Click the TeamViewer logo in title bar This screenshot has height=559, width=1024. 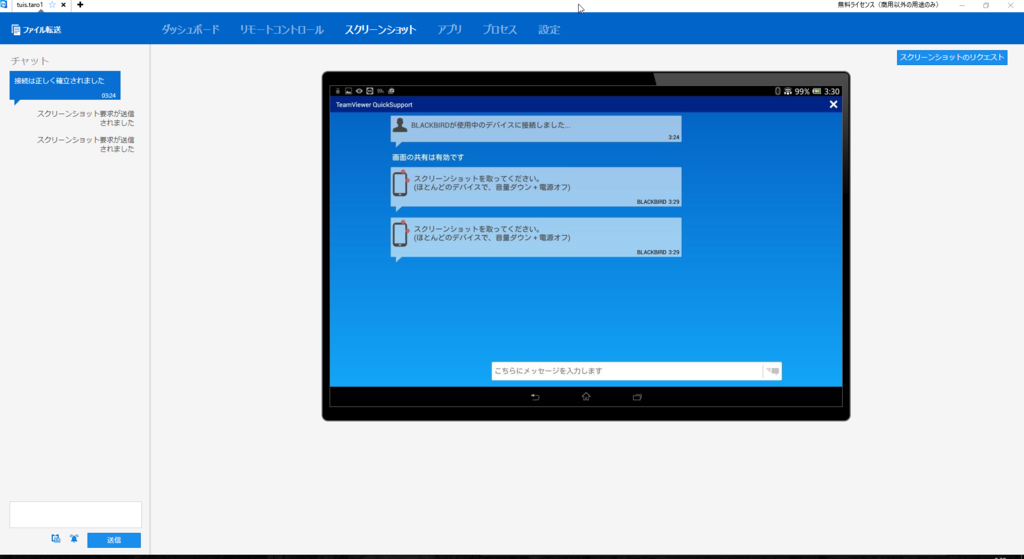[x=3, y=5]
